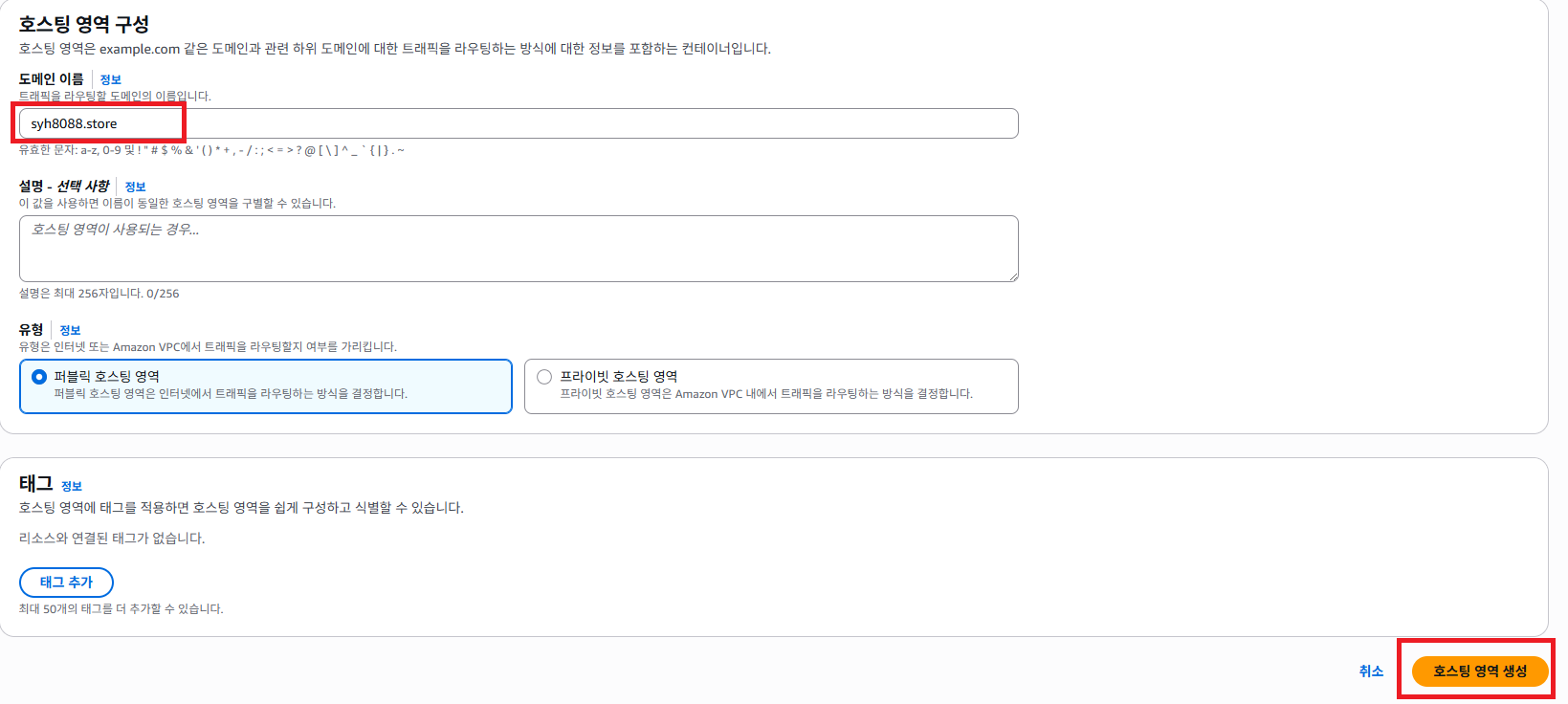Screen dimensions: 1568x704
Task: Open the 정보 link beside 도메인 이름
Action: [x=111, y=79]
